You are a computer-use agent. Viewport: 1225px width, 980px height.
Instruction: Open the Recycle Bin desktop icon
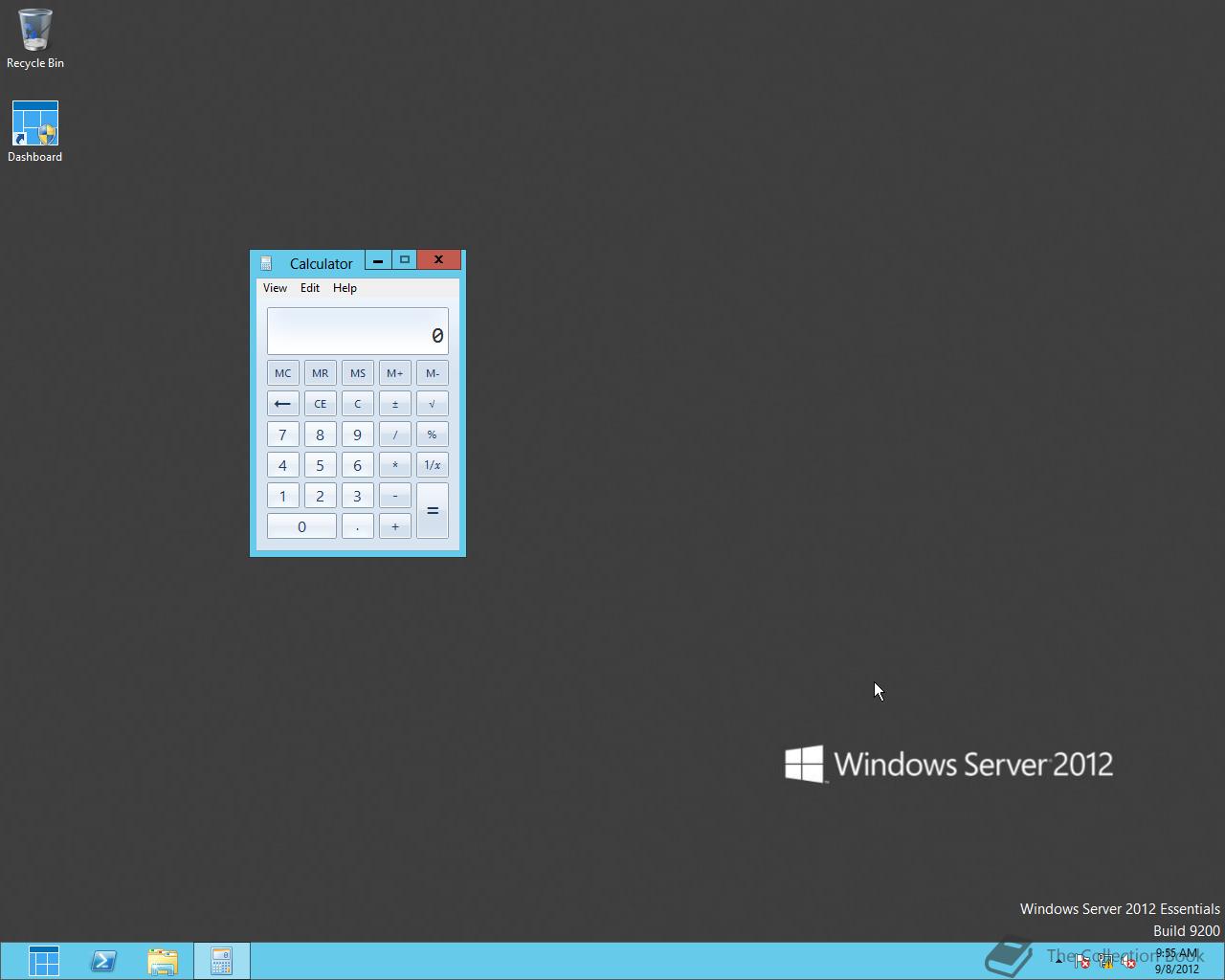click(35, 39)
